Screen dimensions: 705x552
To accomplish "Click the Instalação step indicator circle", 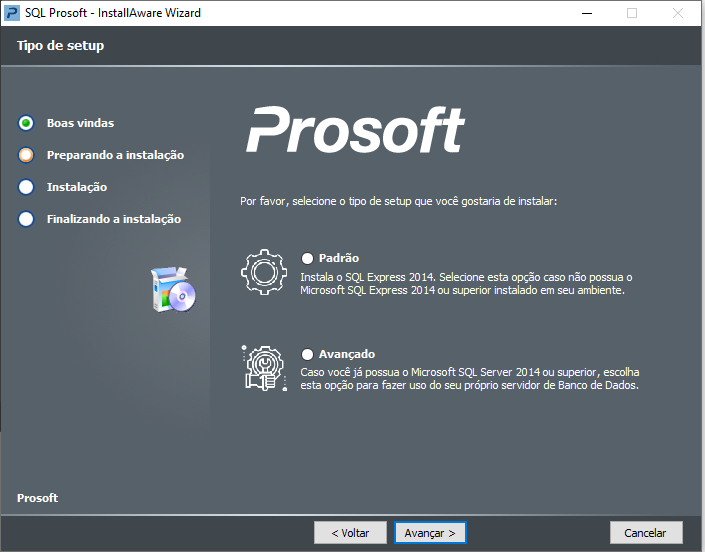I will (26, 187).
